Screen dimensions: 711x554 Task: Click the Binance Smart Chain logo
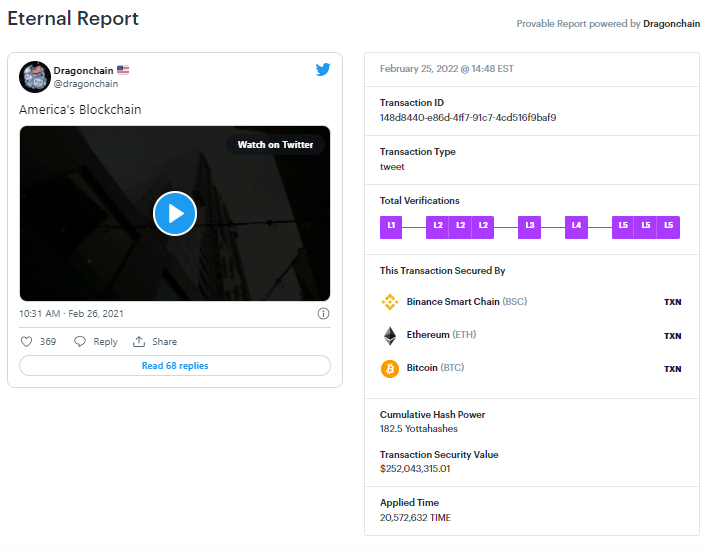tap(390, 301)
